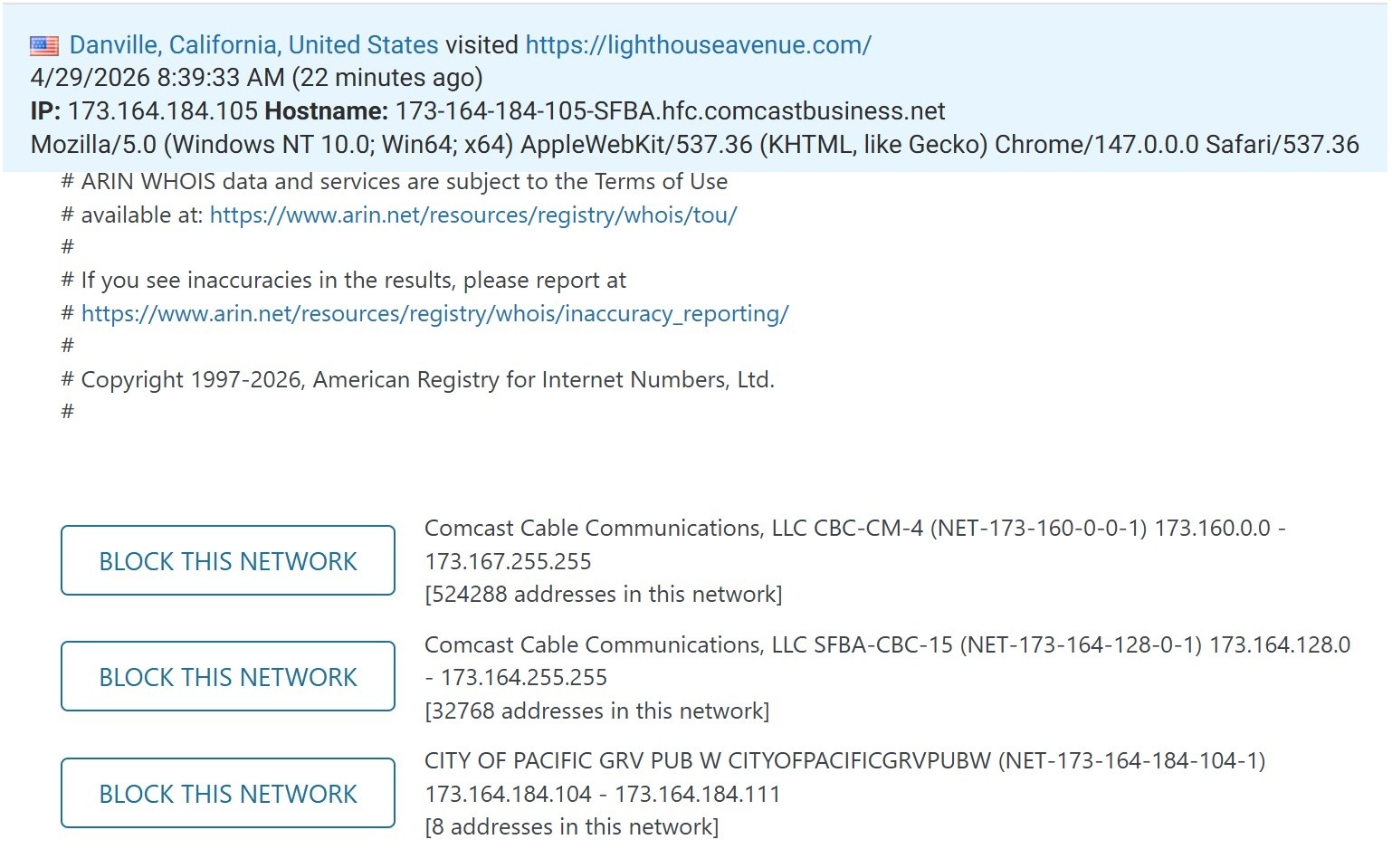Click the comcastbusiness.net hostname text
This screenshot has height=868, width=1392.
(x=670, y=111)
